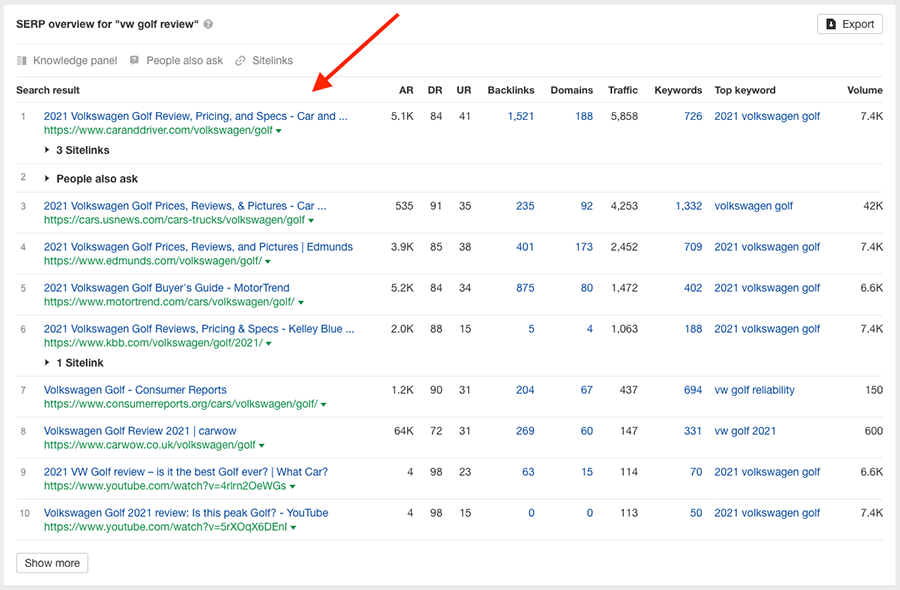Click the Backlinks column header
The image size is (900, 590).
point(511,90)
